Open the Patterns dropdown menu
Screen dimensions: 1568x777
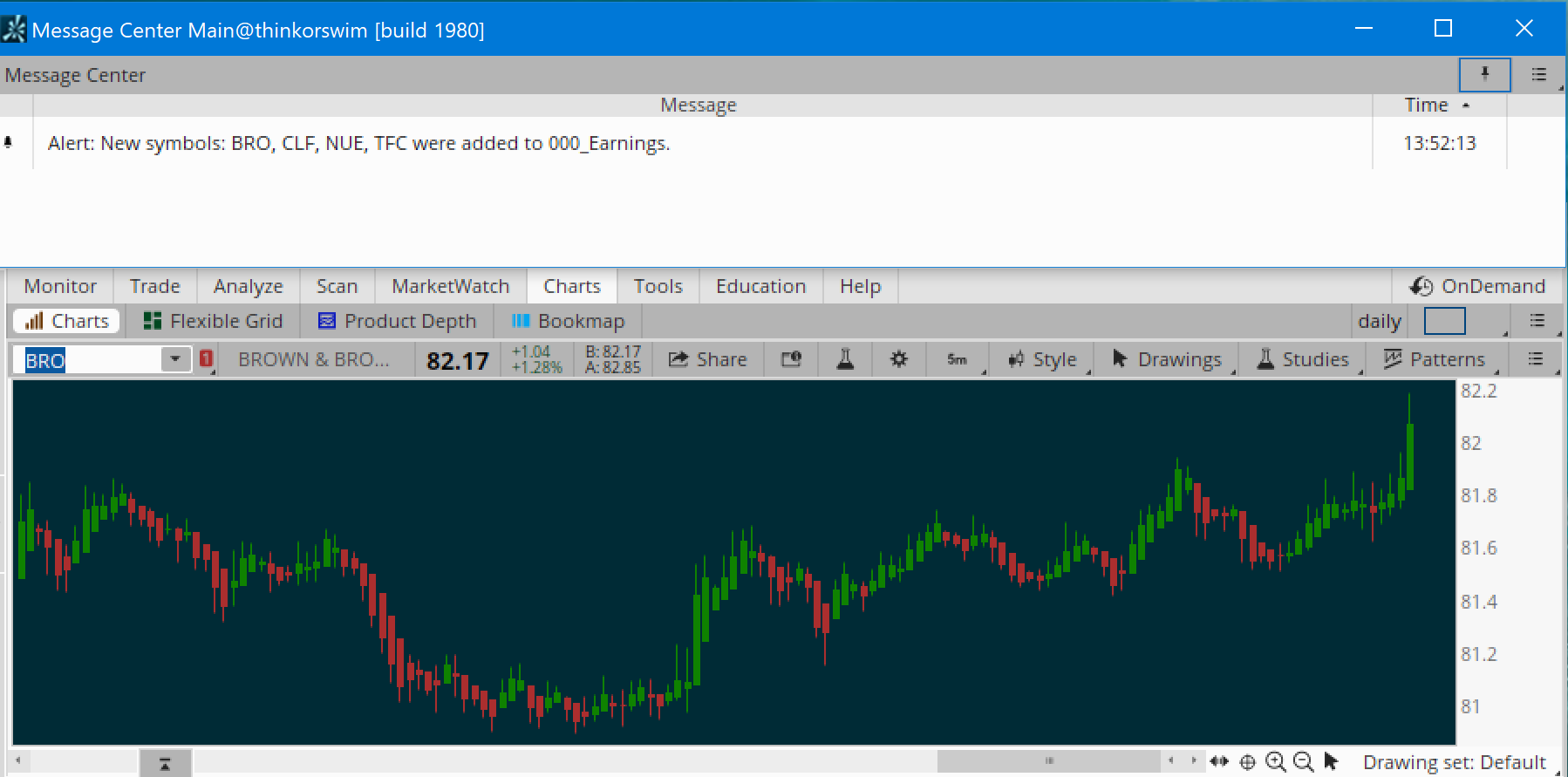pyautogui.click(x=1435, y=359)
